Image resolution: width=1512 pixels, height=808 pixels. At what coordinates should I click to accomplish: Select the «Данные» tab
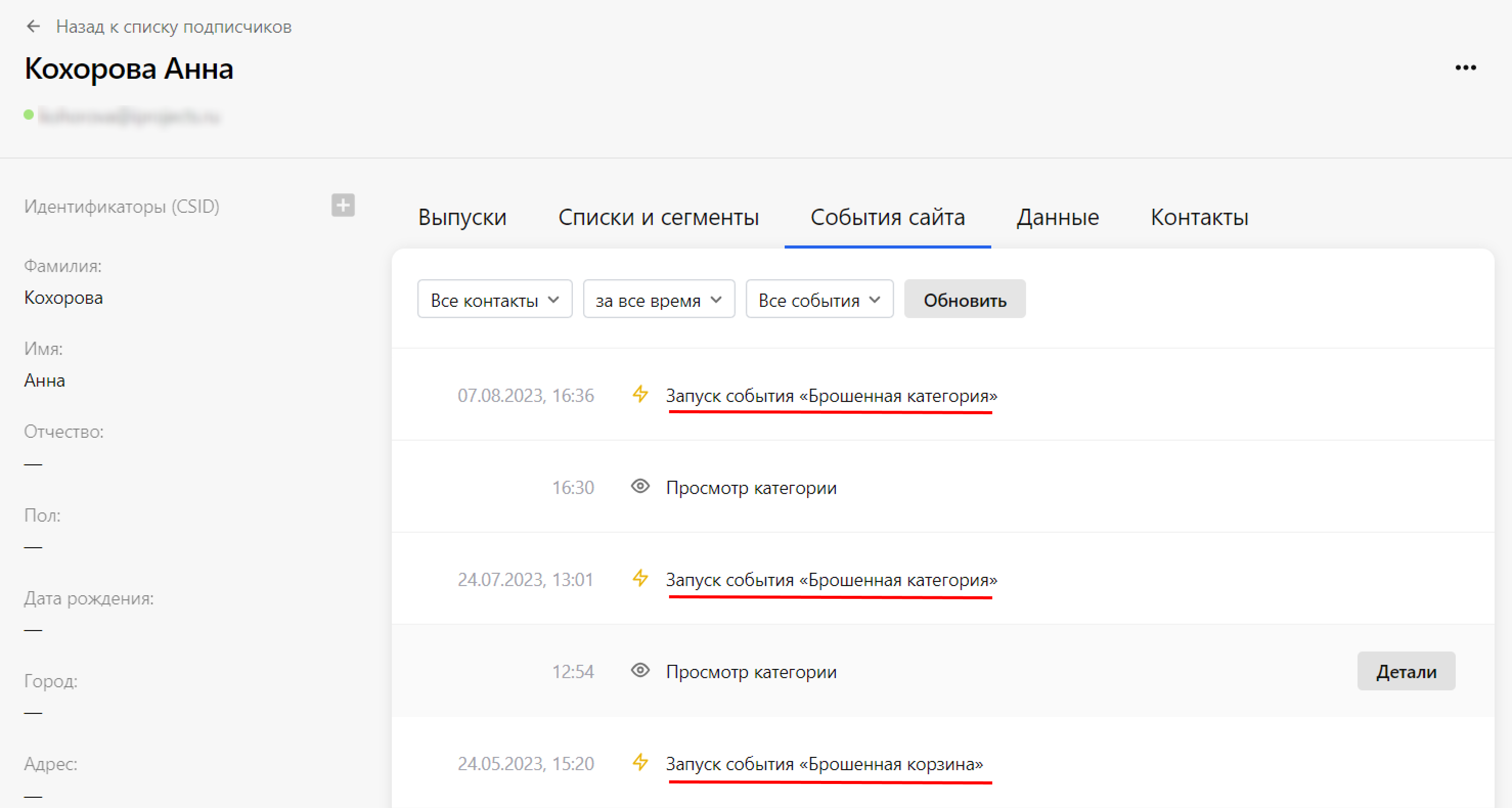pyautogui.click(x=1058, y=217)
